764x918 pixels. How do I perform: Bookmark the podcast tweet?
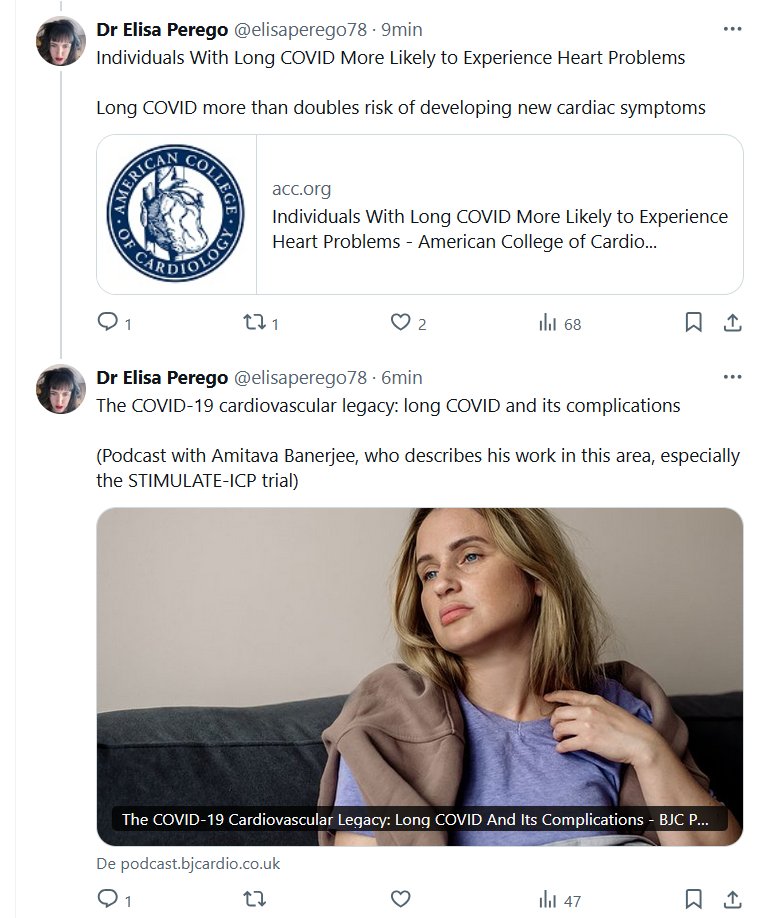coord(693,900)
